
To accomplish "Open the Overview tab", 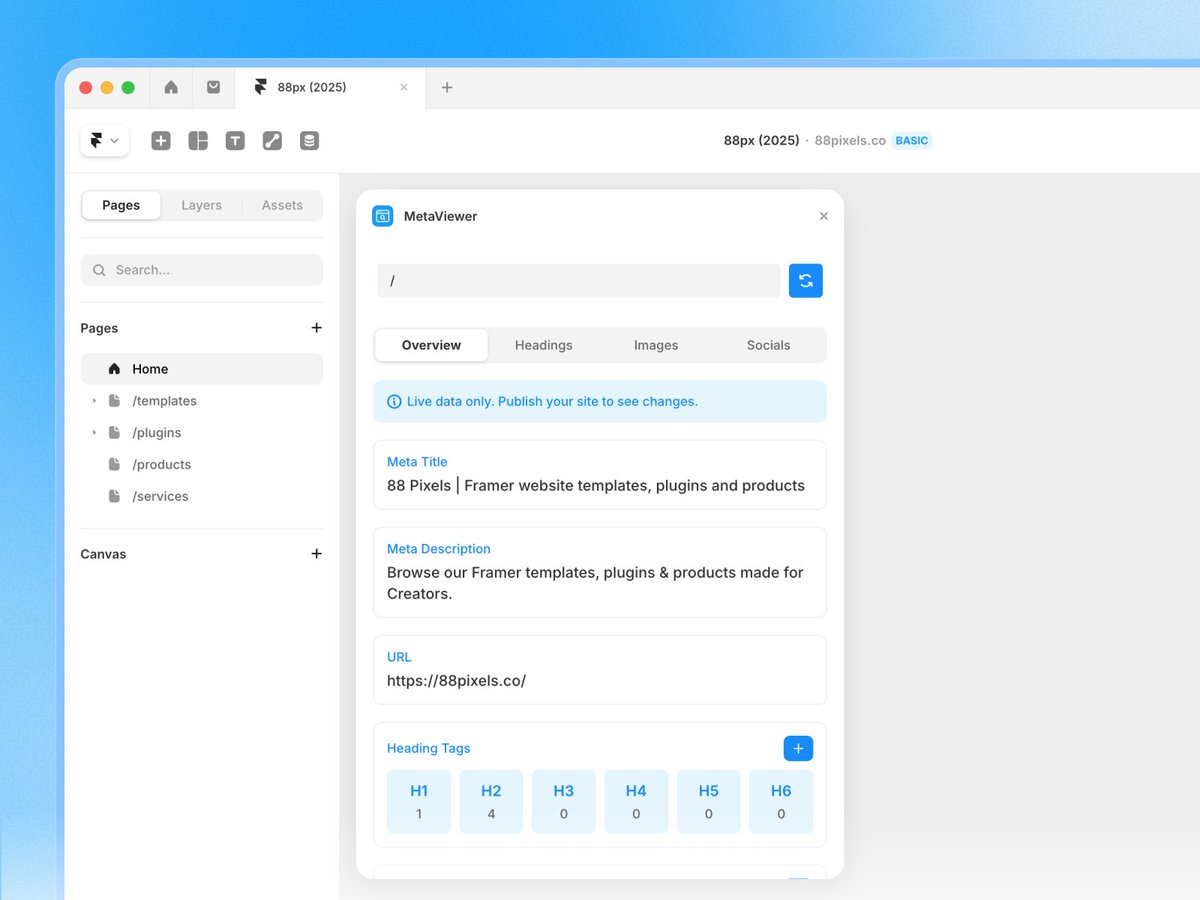I will tap(431, 345).
